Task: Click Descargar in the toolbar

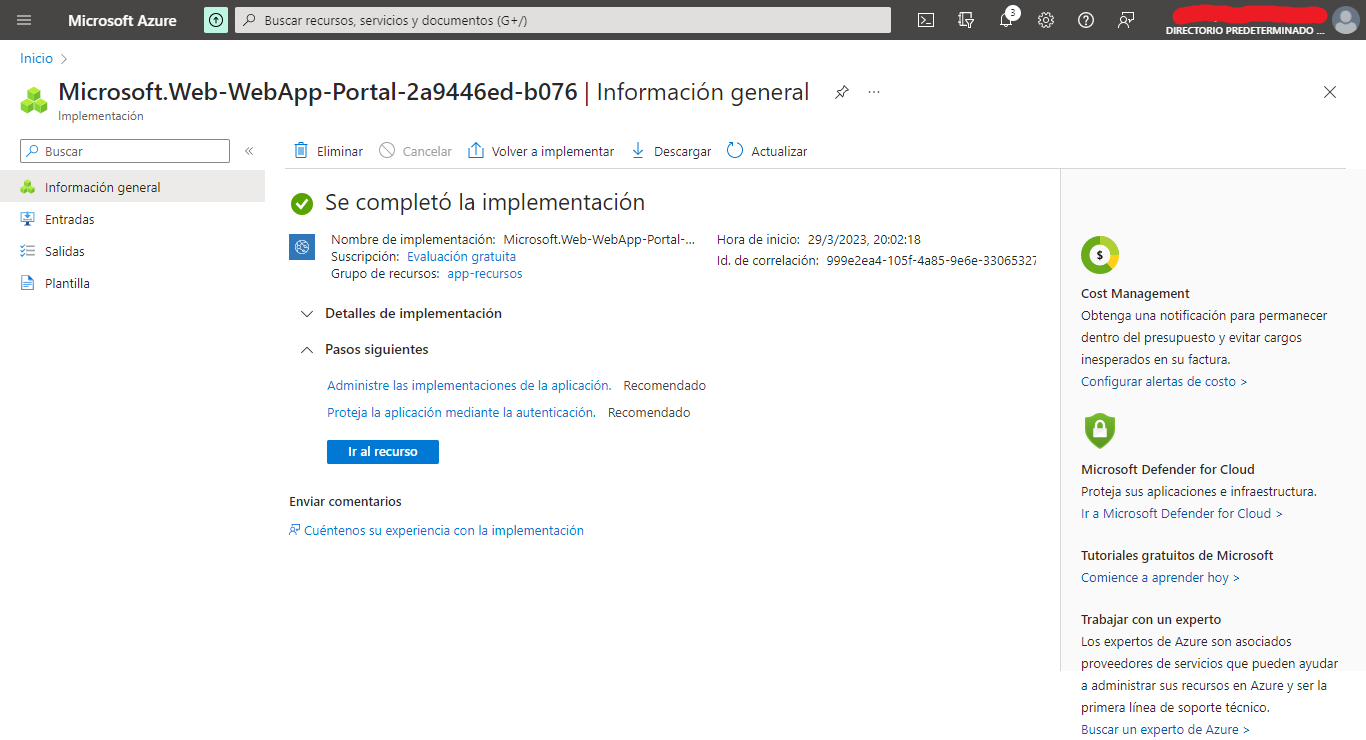Action: [x=670, y=151]
